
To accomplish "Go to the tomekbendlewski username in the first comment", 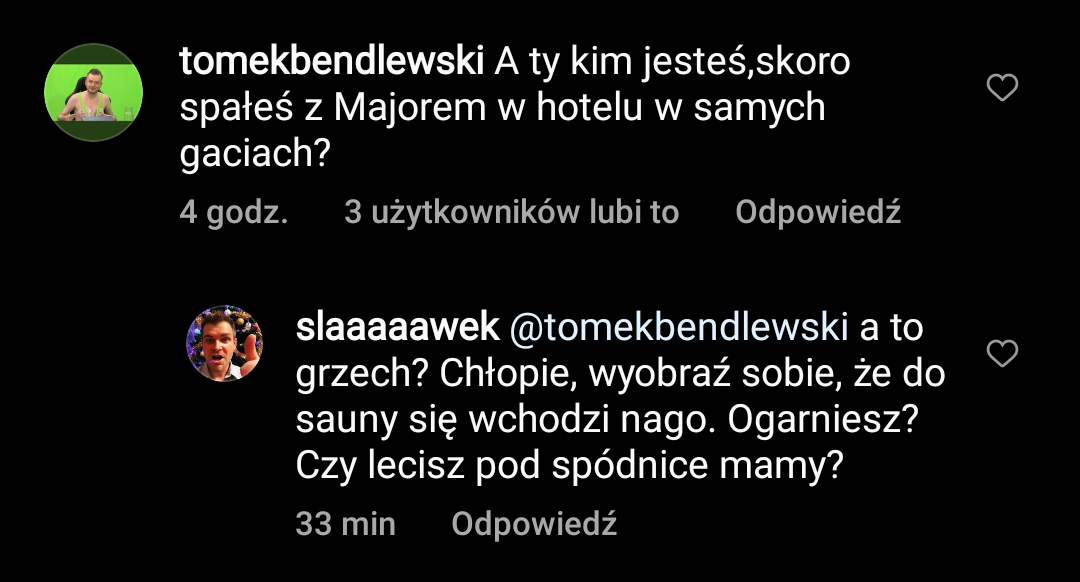I will coord(336,62).
